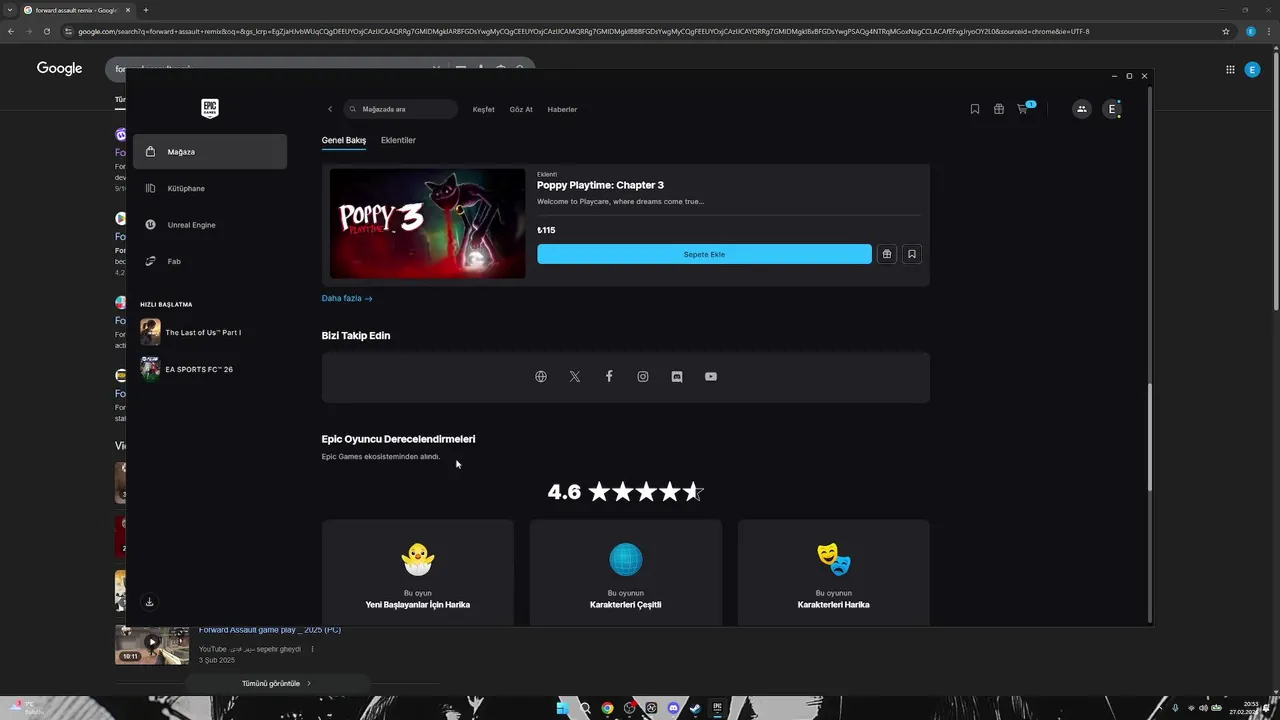Click the Chrome address bar URL
This screenshot has width=1280, height=720.
(x=584, y=31)
